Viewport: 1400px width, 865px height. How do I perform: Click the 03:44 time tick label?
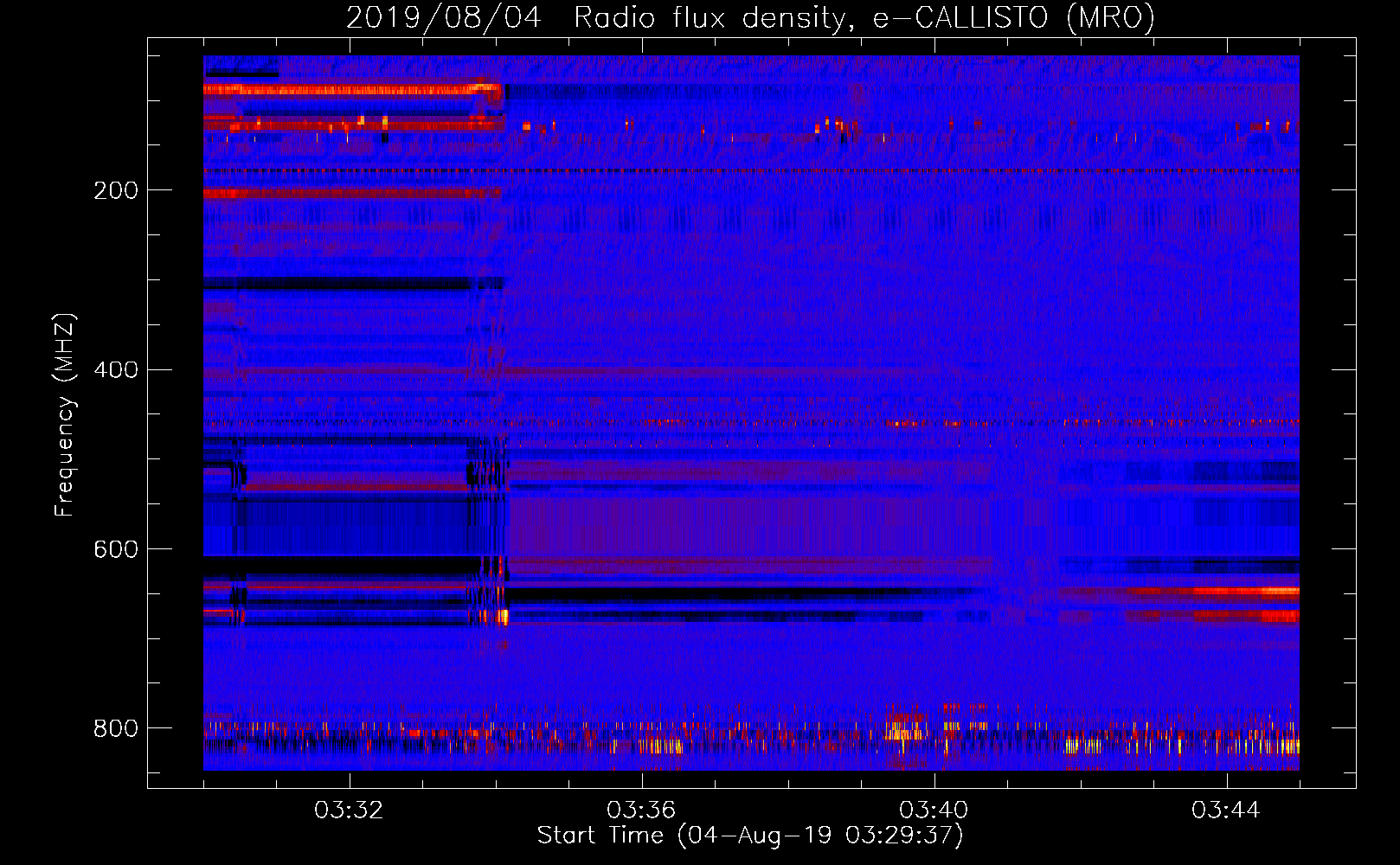[x=1226, y=811]
